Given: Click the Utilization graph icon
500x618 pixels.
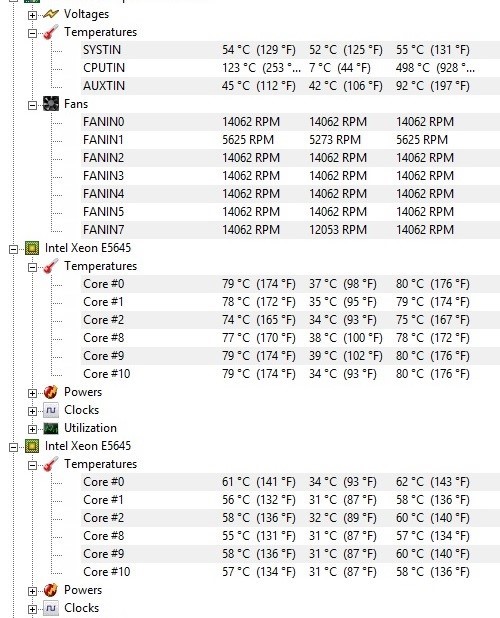Looking at the screenshot, I should coord(51,428).
